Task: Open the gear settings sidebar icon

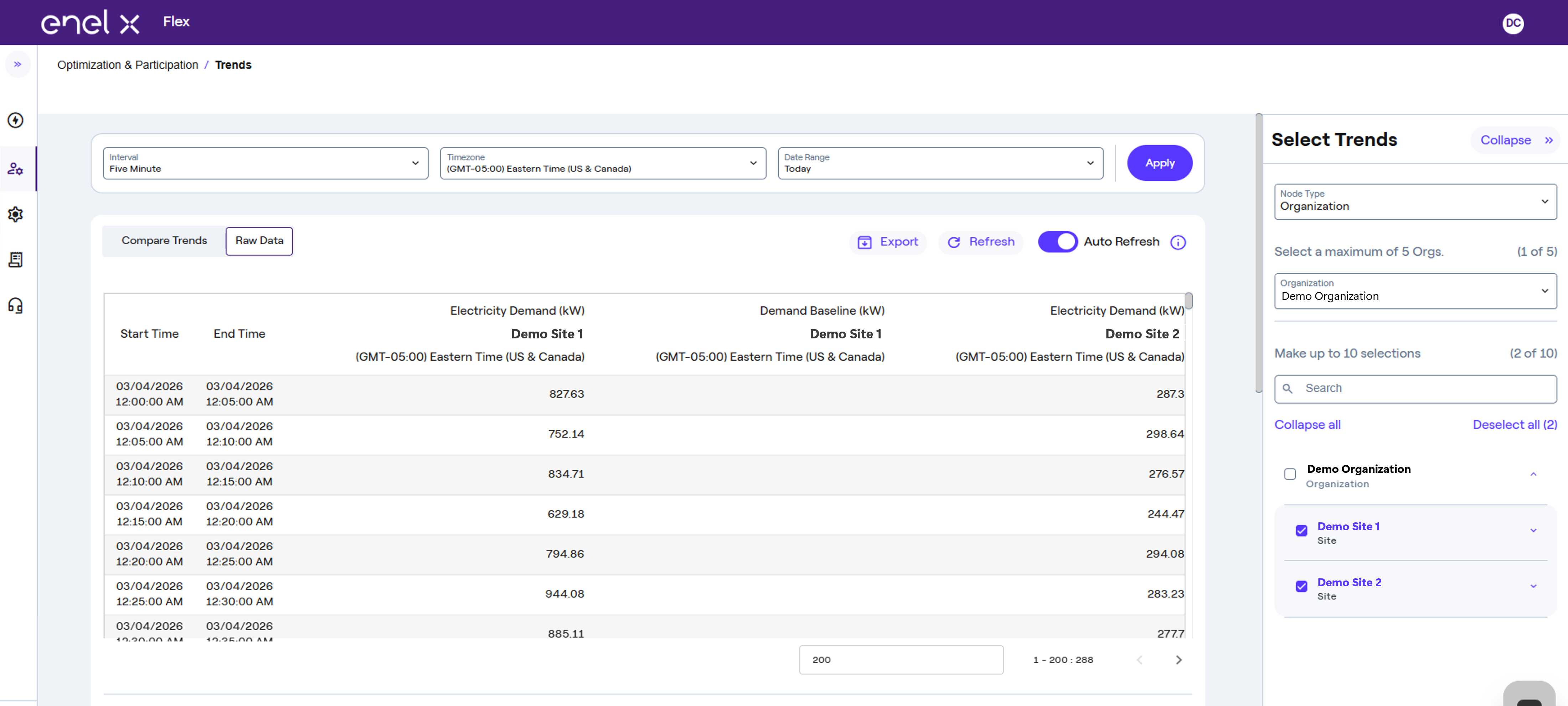Action: tap(16, 214)
